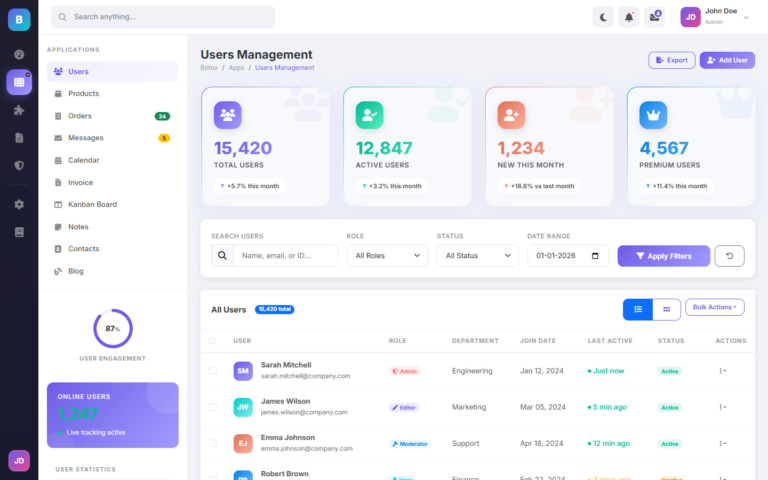Check the box for James Wilson
Viewport: 768px width, 480px height.
coord(212,407)
